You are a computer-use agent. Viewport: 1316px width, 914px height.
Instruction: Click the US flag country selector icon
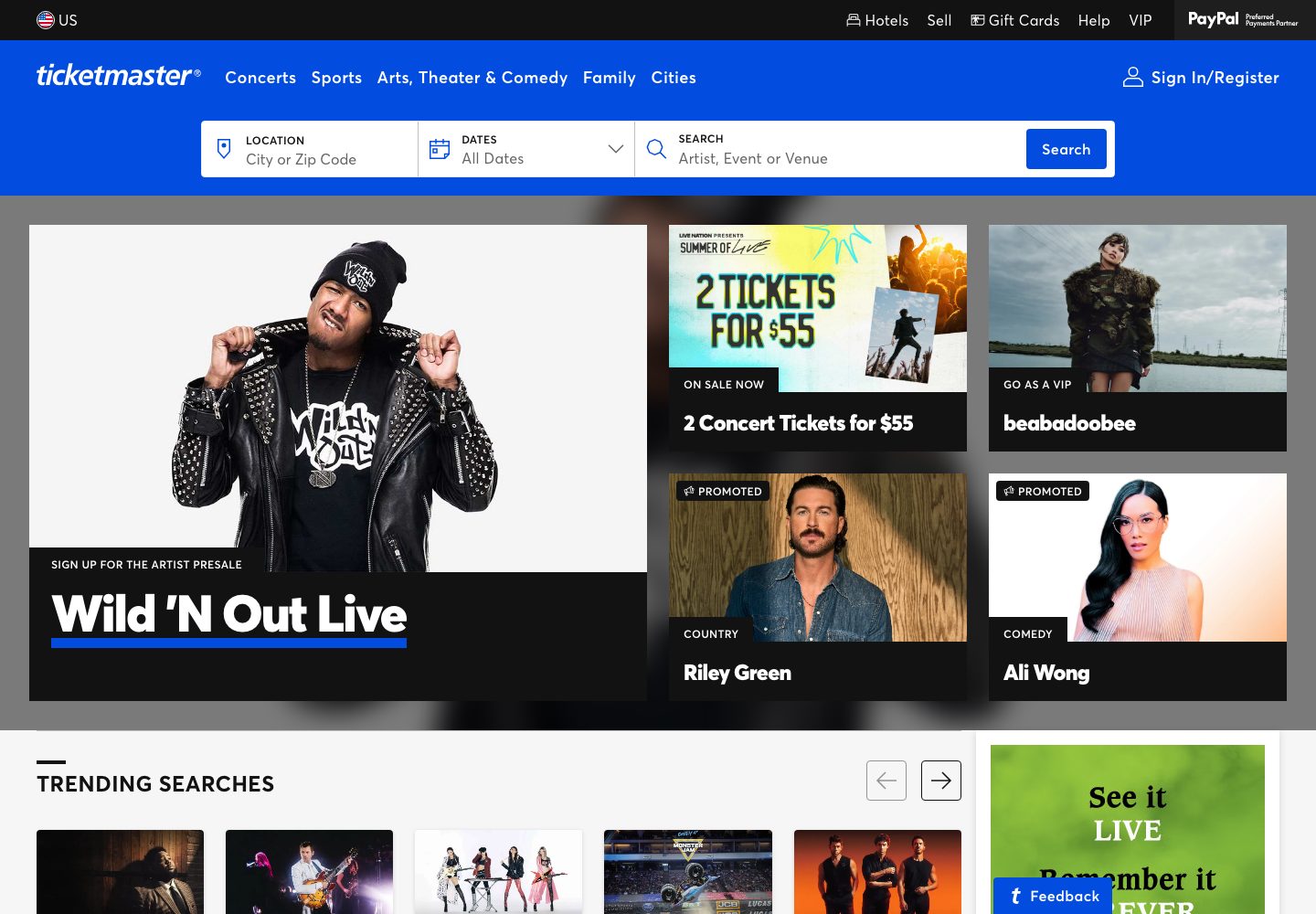coord(45,20)
